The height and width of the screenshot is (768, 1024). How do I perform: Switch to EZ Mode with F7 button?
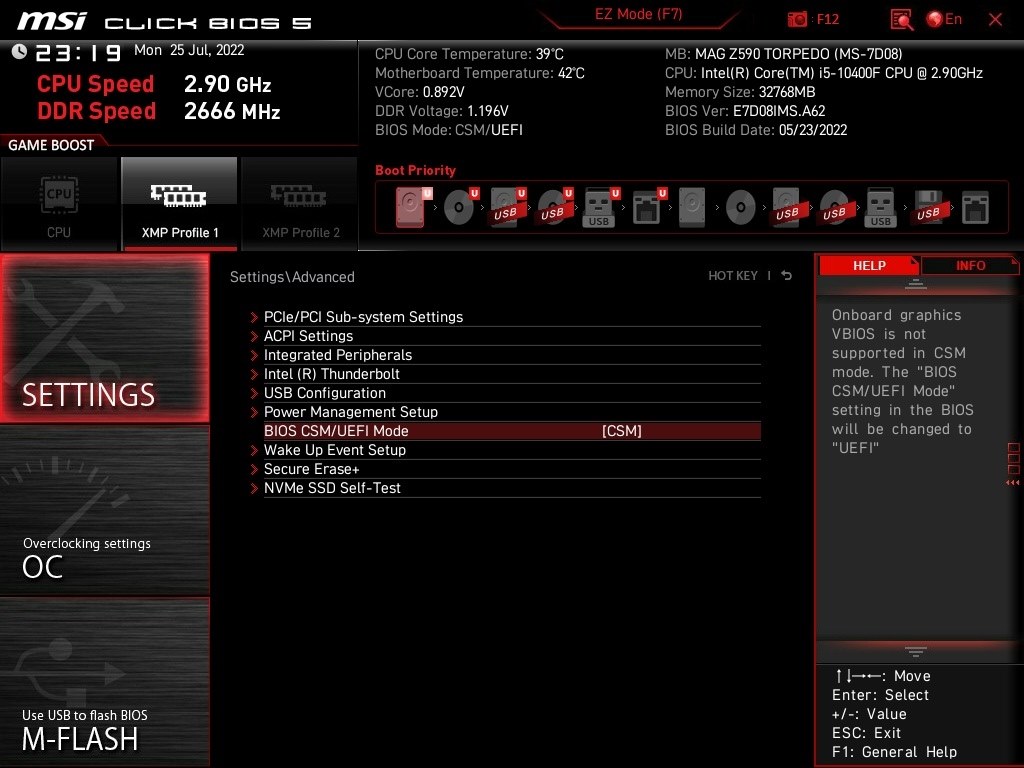click(638, 16)
